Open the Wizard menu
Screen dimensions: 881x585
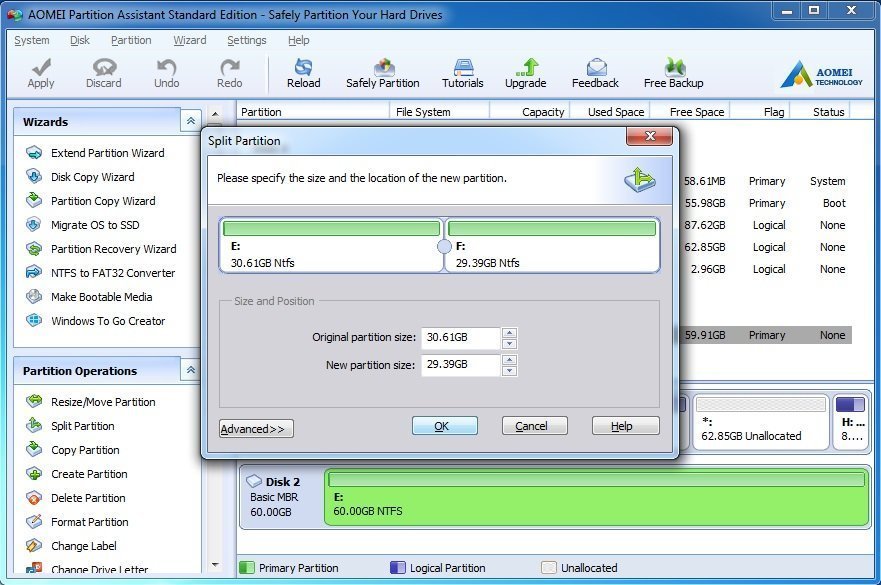tap(189, 40)
